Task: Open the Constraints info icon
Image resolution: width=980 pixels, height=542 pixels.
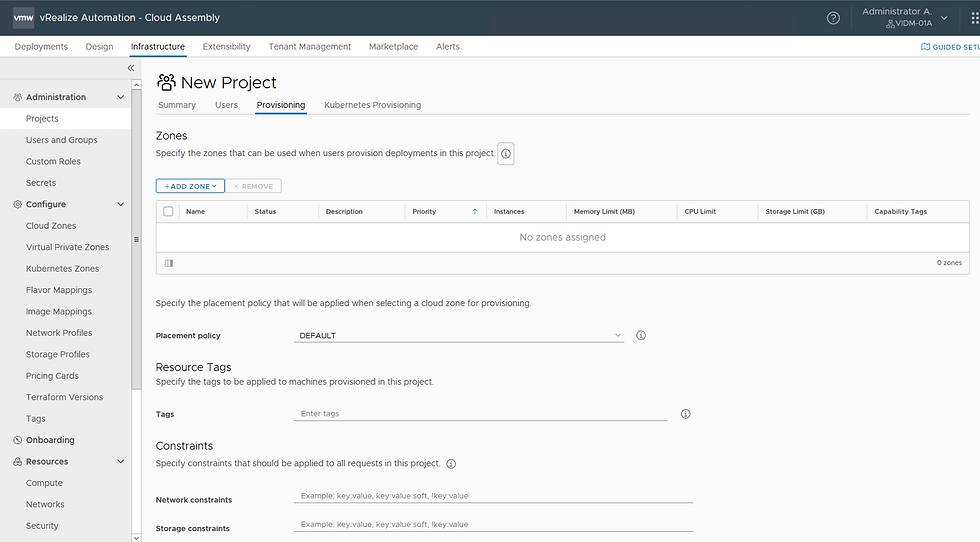Action: pos(451,464)
